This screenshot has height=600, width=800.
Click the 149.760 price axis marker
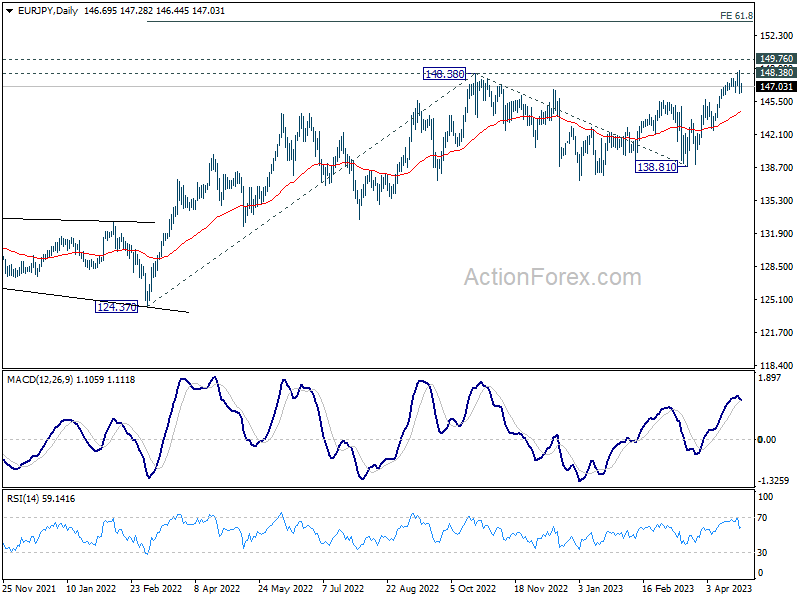point(776,59)
